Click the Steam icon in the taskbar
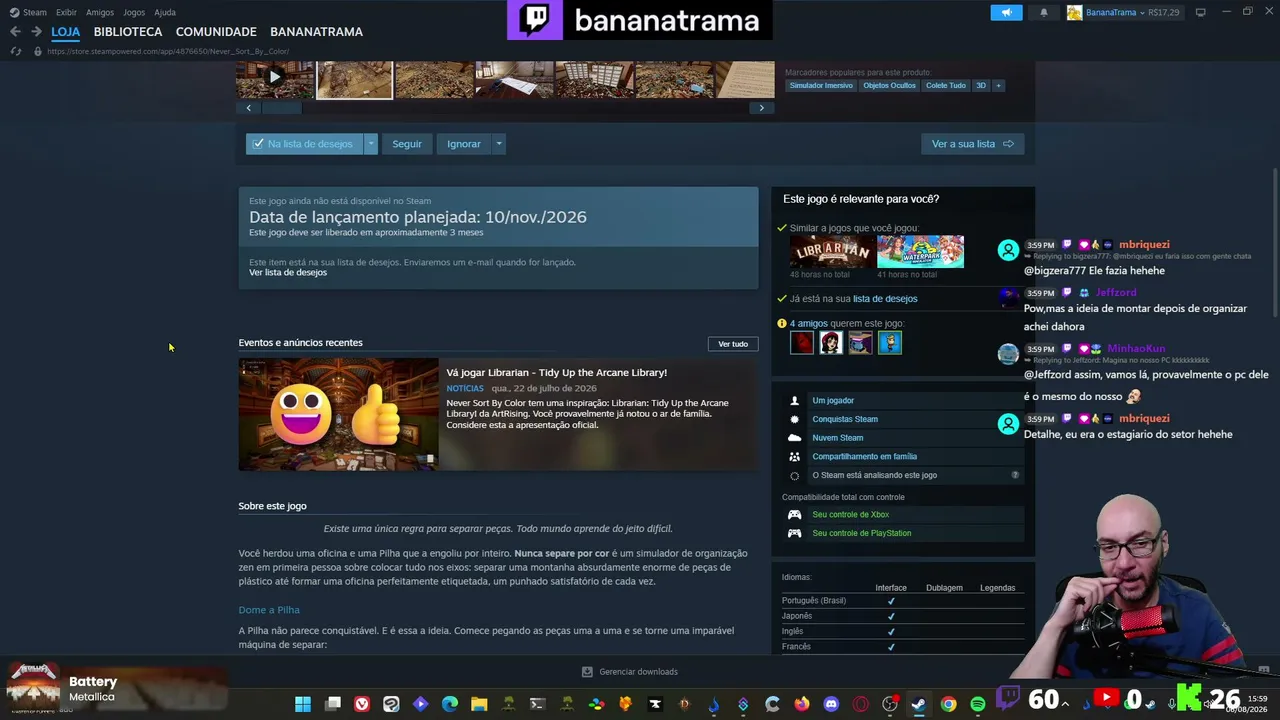 918,704
